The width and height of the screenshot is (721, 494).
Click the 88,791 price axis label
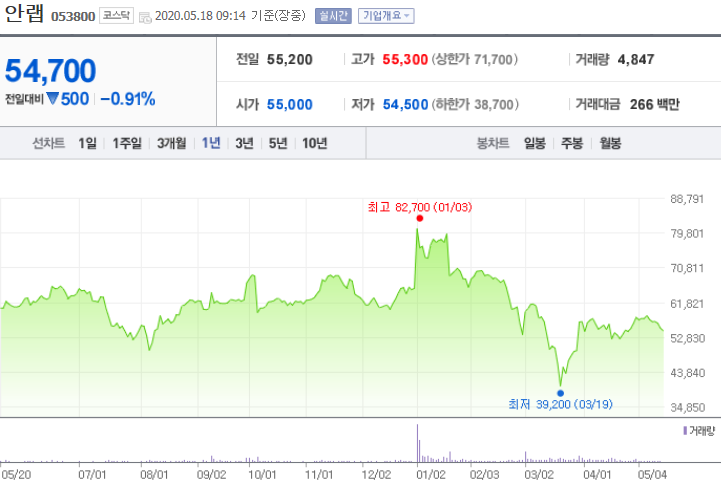(687, 199)
